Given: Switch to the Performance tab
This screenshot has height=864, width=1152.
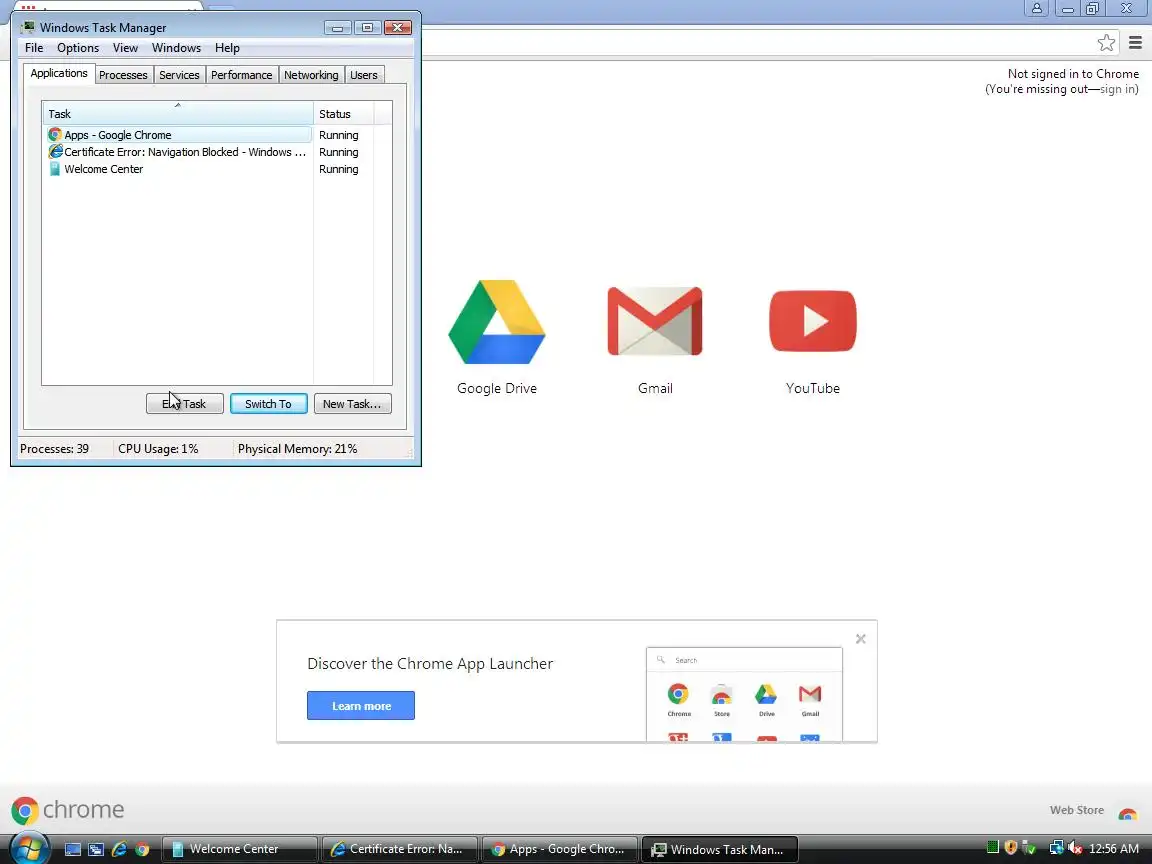Looking at the screenshot, I should click(x=242, y=75).
